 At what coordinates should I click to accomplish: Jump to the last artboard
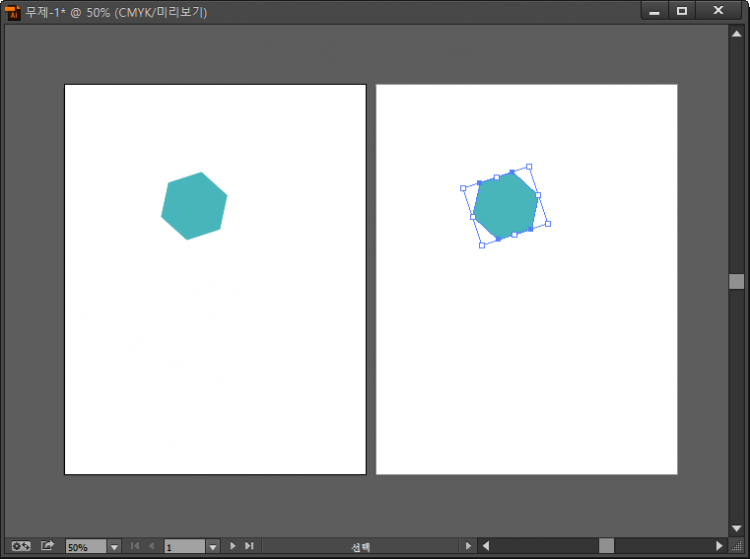(249, 546)
